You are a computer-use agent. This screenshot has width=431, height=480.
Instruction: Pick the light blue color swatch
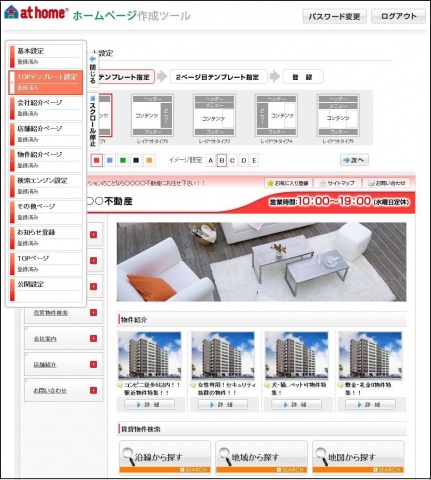110,160
